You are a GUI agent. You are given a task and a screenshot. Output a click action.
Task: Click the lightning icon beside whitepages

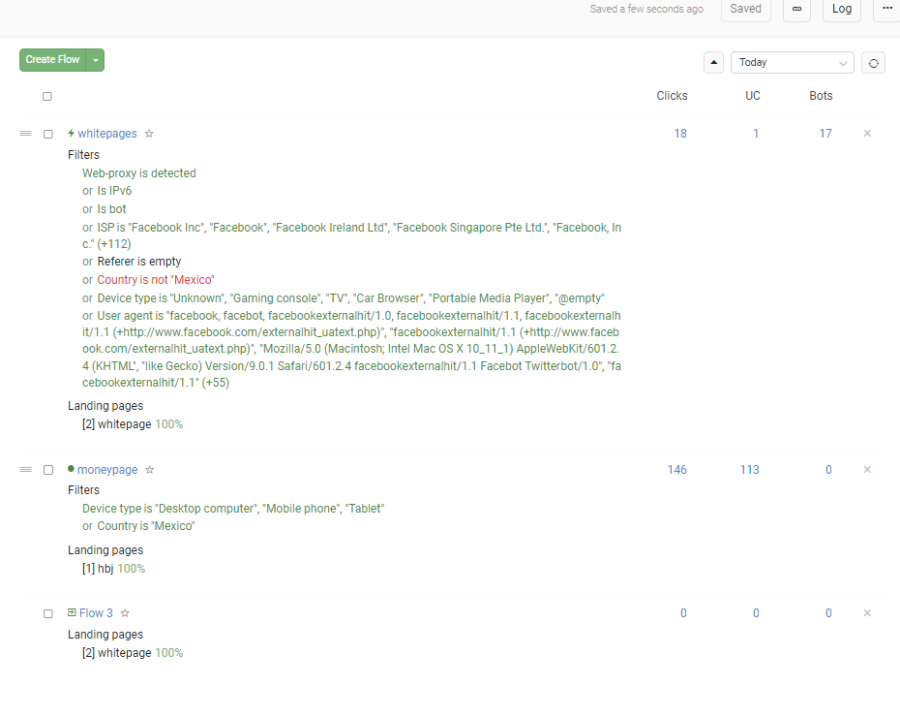click(71, 133)
